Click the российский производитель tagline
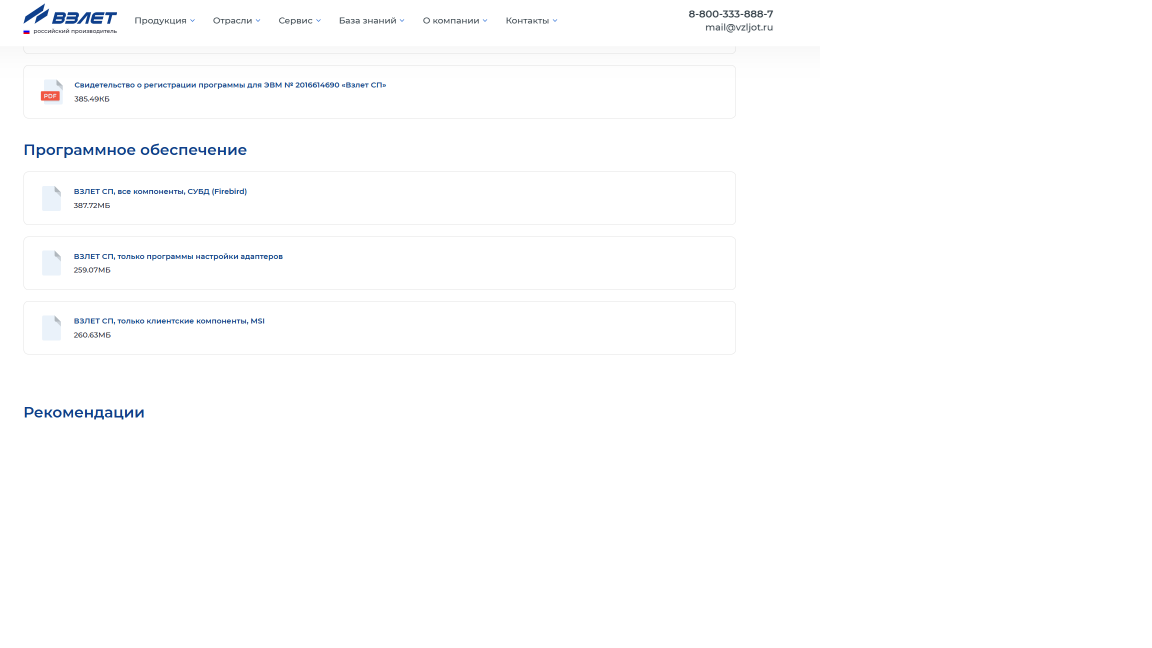1152x648 pixels. click(x=75, y=32)
